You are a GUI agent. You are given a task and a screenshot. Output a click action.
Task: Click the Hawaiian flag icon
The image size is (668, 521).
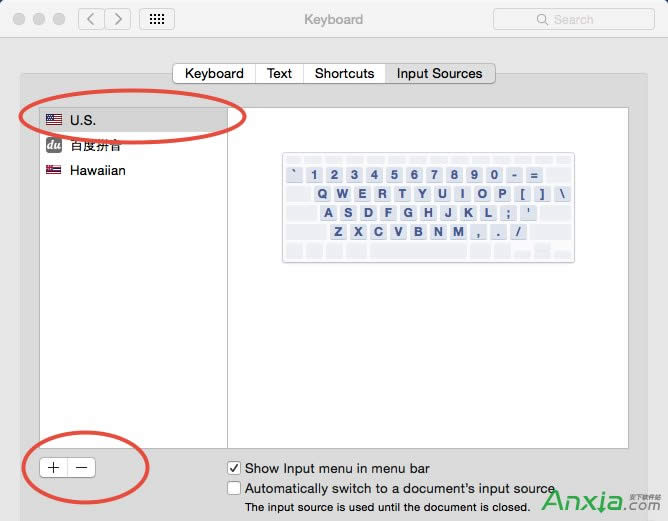pos(54,170)
